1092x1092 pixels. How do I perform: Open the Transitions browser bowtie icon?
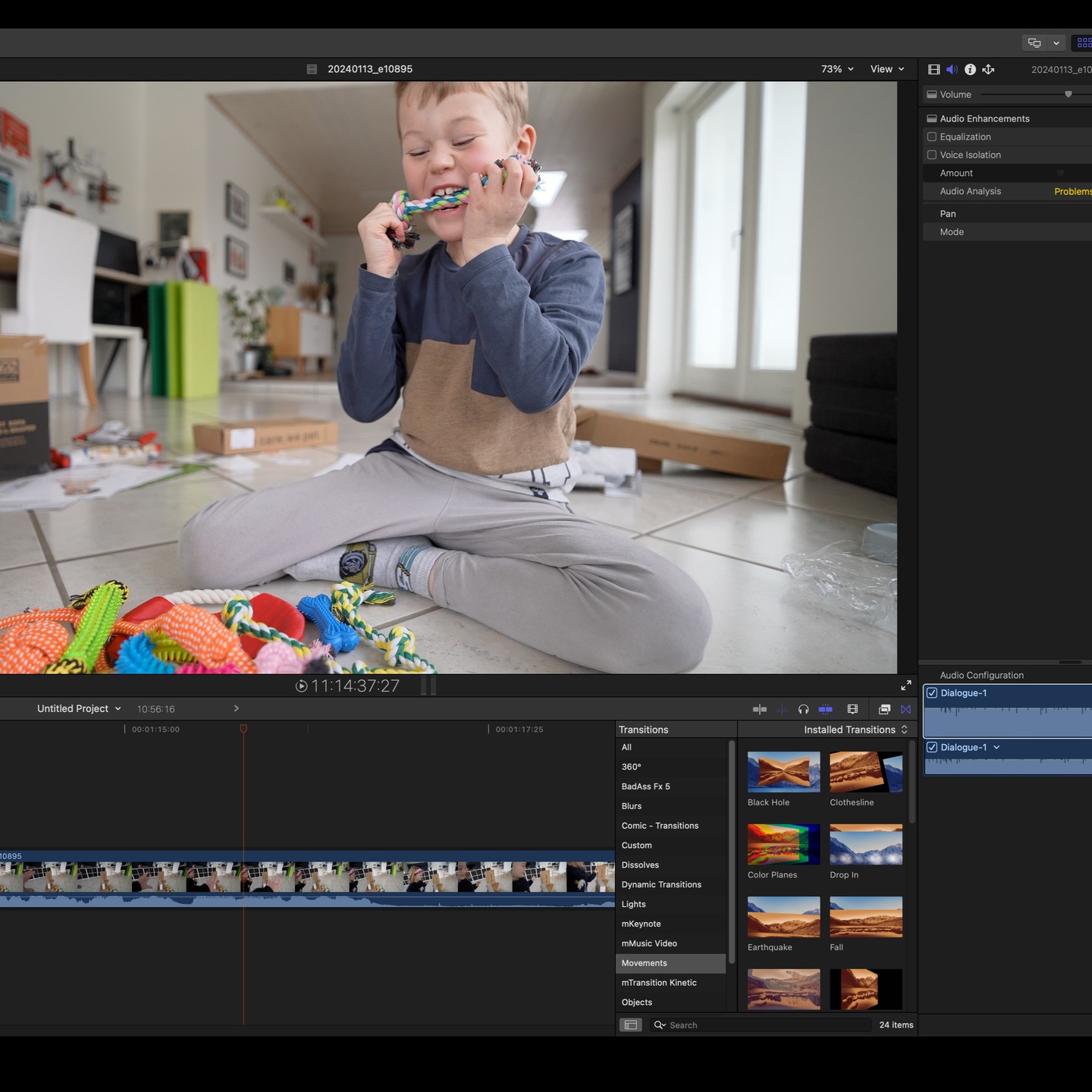tap(905, 709)
